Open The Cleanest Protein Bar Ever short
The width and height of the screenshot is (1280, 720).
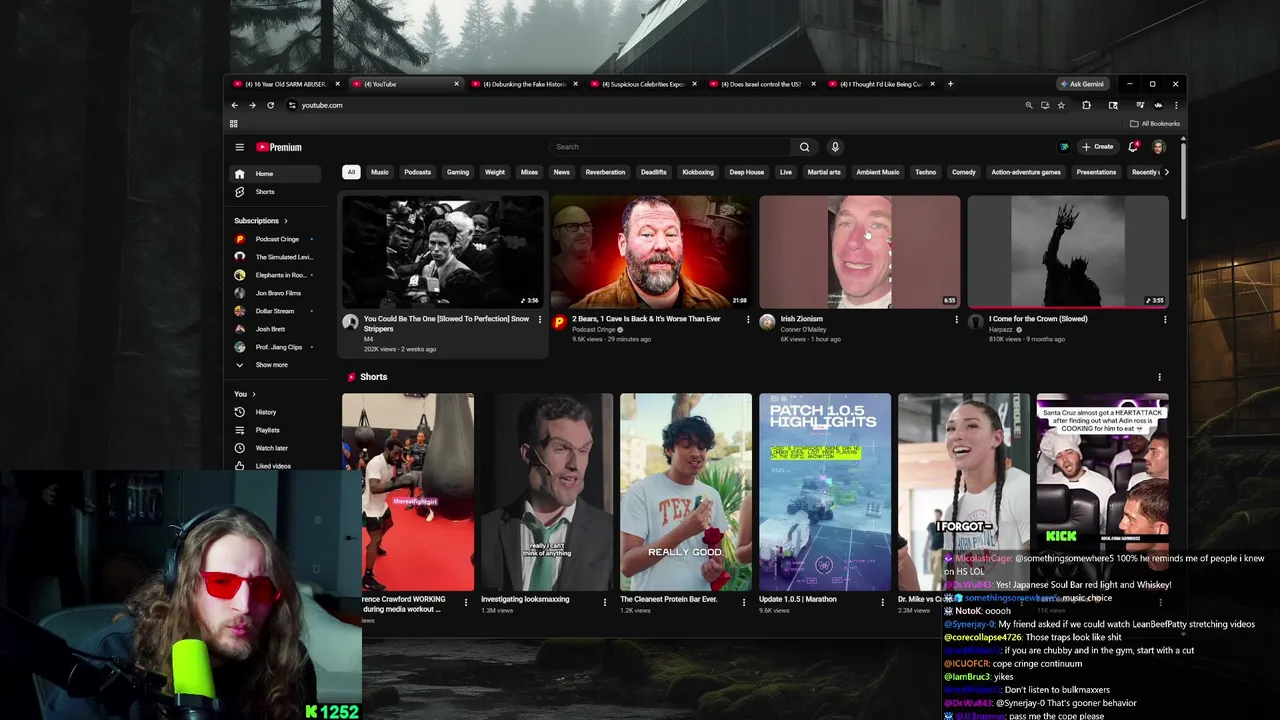click(686, 492)
